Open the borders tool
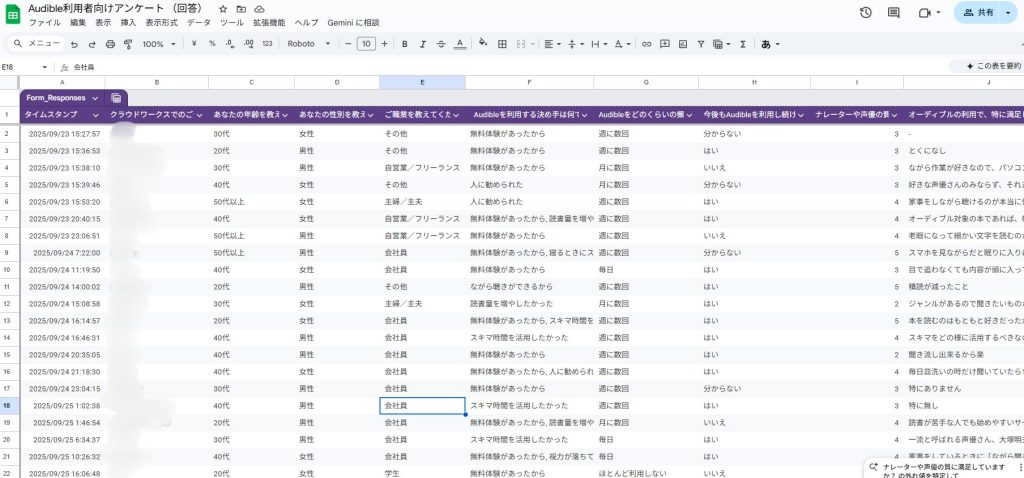This screenshot has height=478, width=1024. coord(502,44)
